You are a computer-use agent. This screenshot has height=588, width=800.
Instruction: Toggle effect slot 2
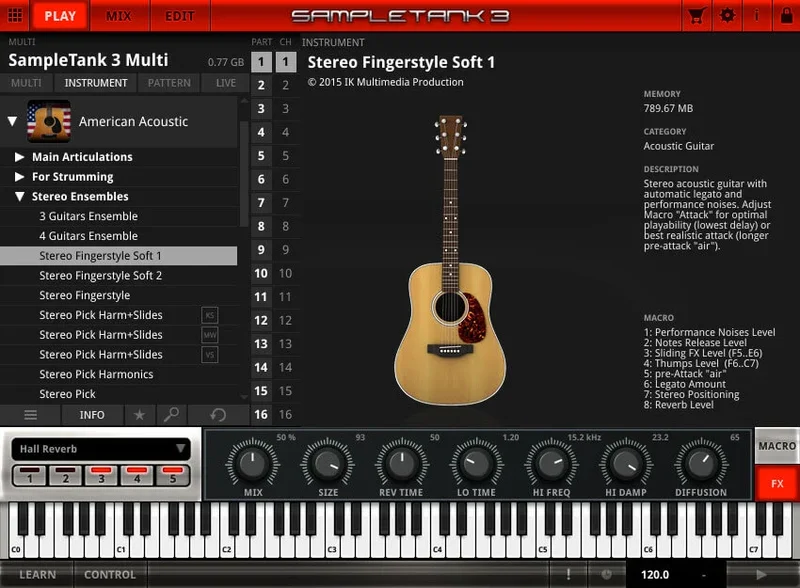pyautogui.click(x=65, y=475)
